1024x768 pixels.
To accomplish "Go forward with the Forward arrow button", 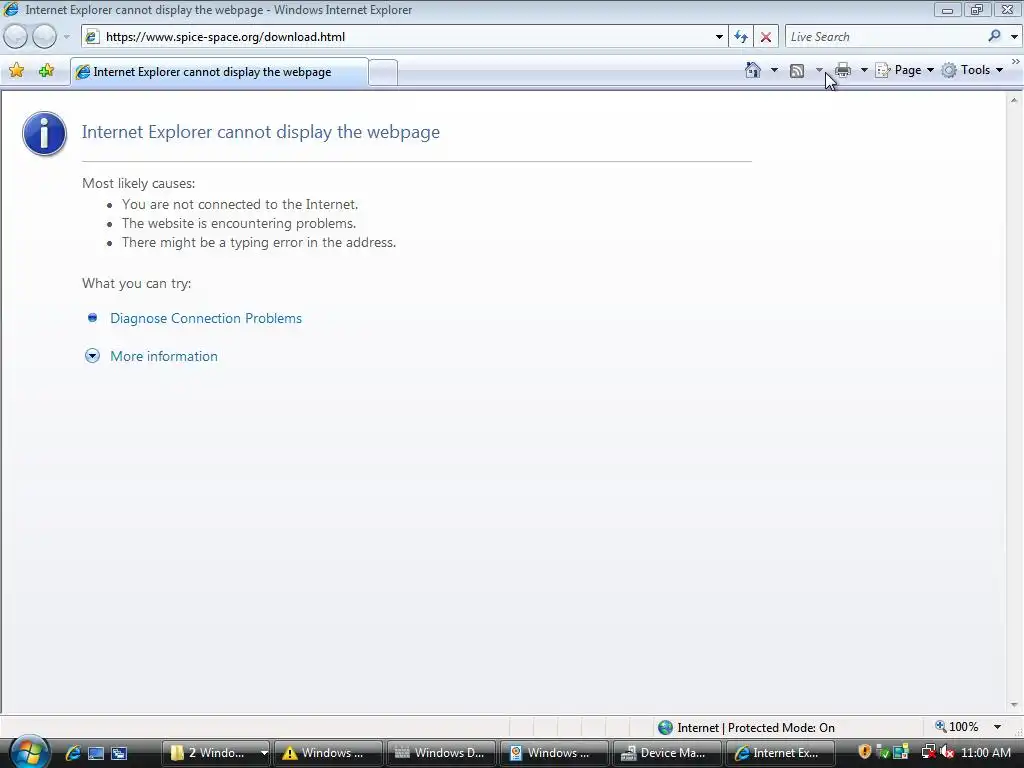I will tap(44, 37).
